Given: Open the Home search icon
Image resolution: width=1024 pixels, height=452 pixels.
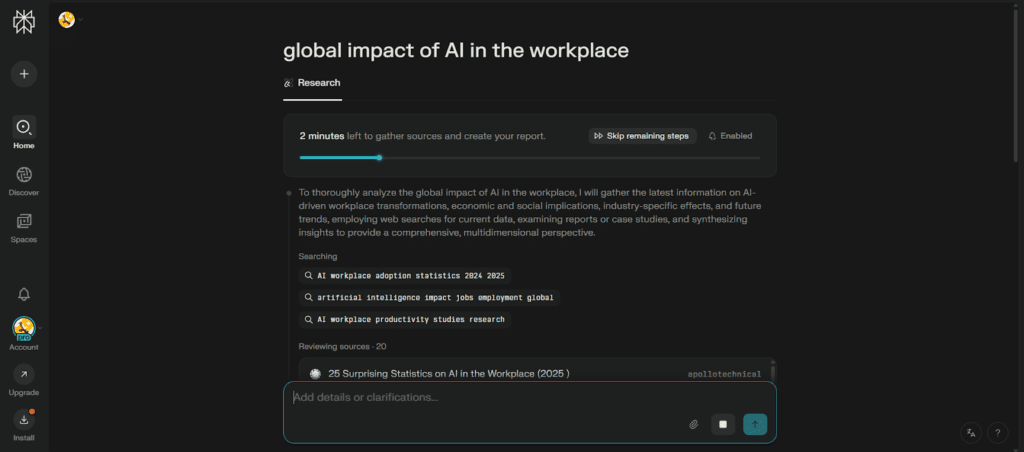Looking at the screenshot, I should 23,127.
